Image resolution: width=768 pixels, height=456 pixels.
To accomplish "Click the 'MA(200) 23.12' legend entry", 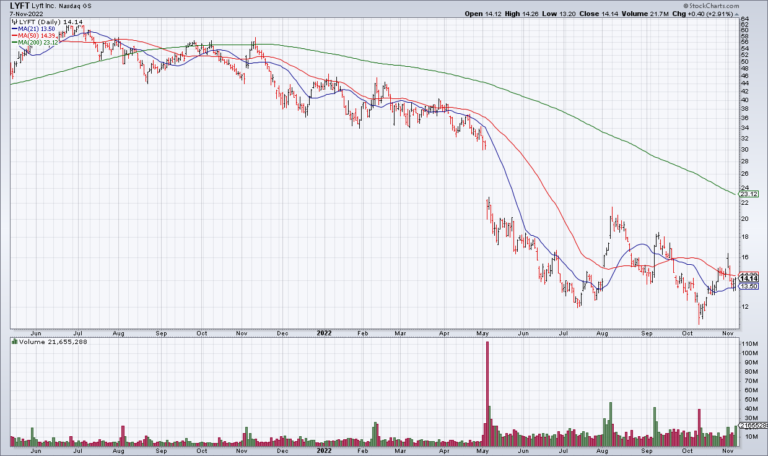I will tap(38, 43).
